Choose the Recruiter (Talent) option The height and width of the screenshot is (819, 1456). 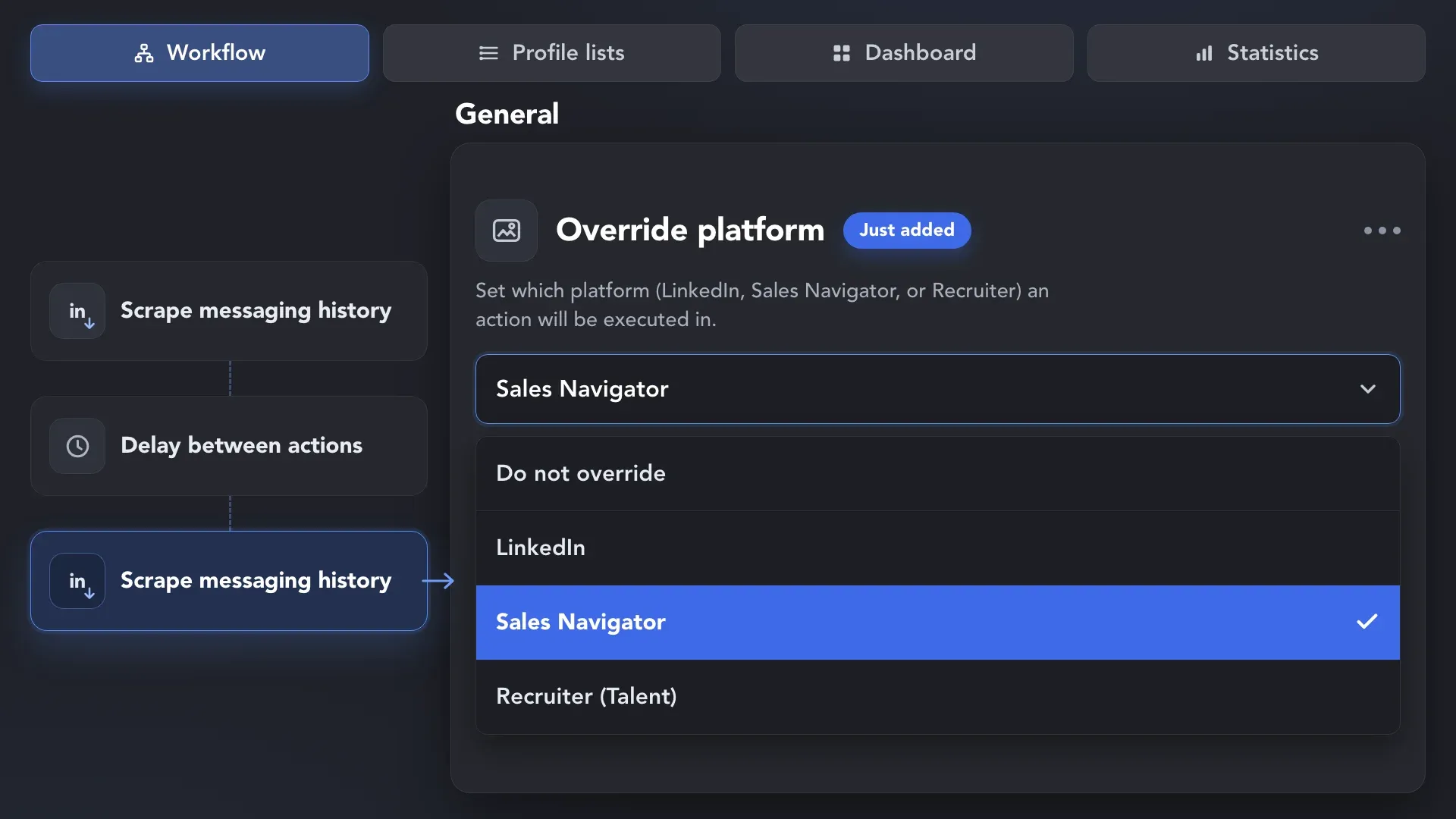click(937, 696)
